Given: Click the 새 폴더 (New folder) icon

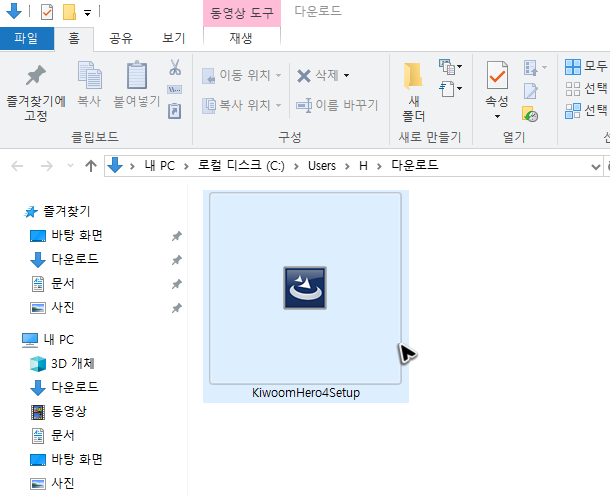Looking at the screenshot, I should click(x=413, y=75).
